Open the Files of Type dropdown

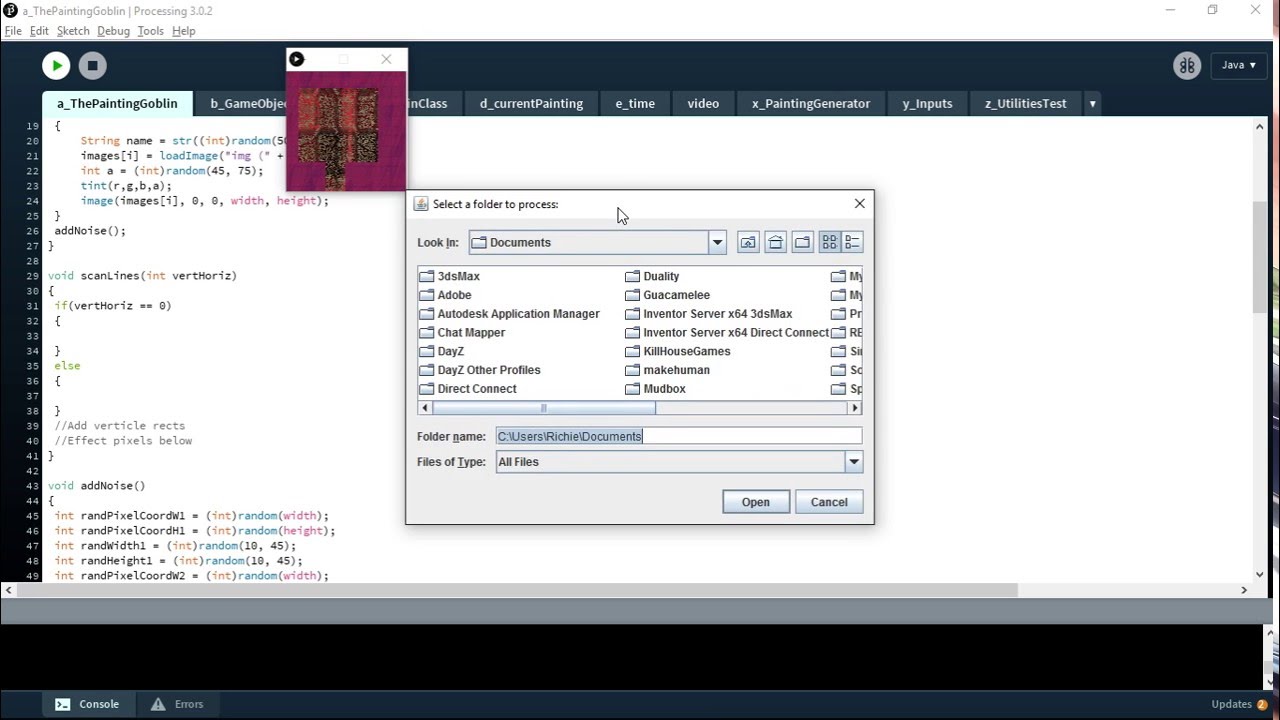(853, 462)
